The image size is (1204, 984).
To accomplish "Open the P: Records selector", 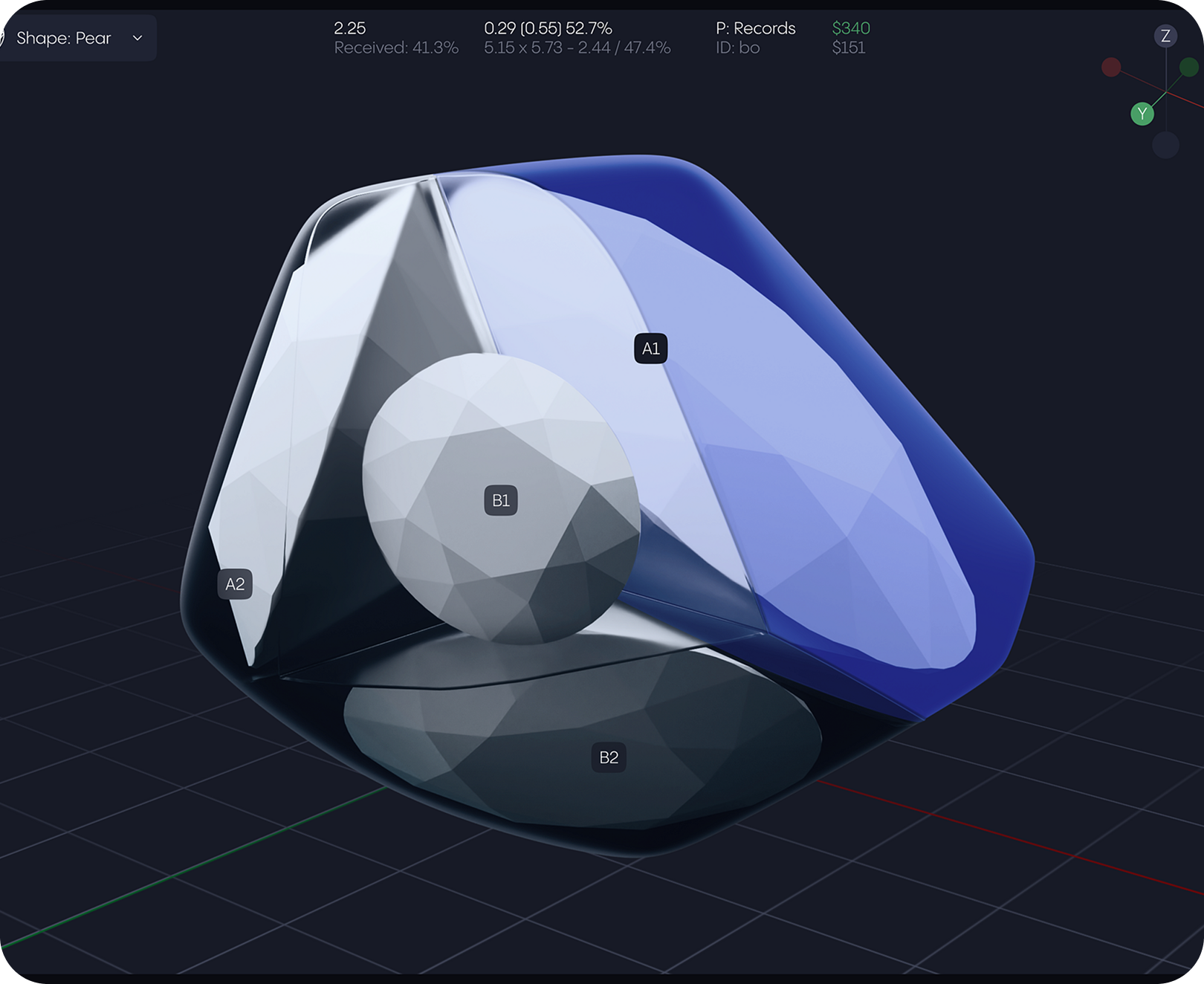I will click(754, 28).
